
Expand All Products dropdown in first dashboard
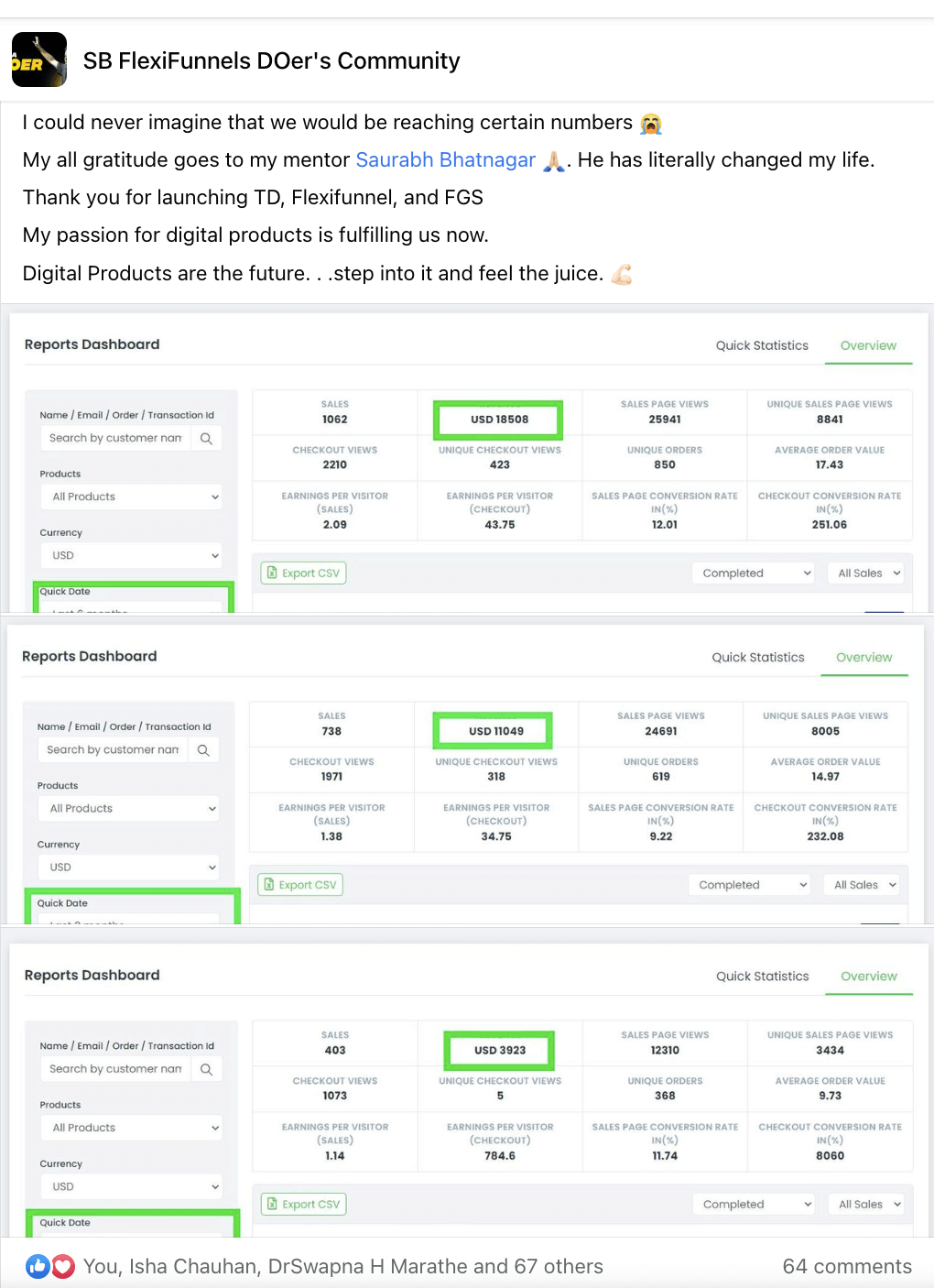(131, 497)
